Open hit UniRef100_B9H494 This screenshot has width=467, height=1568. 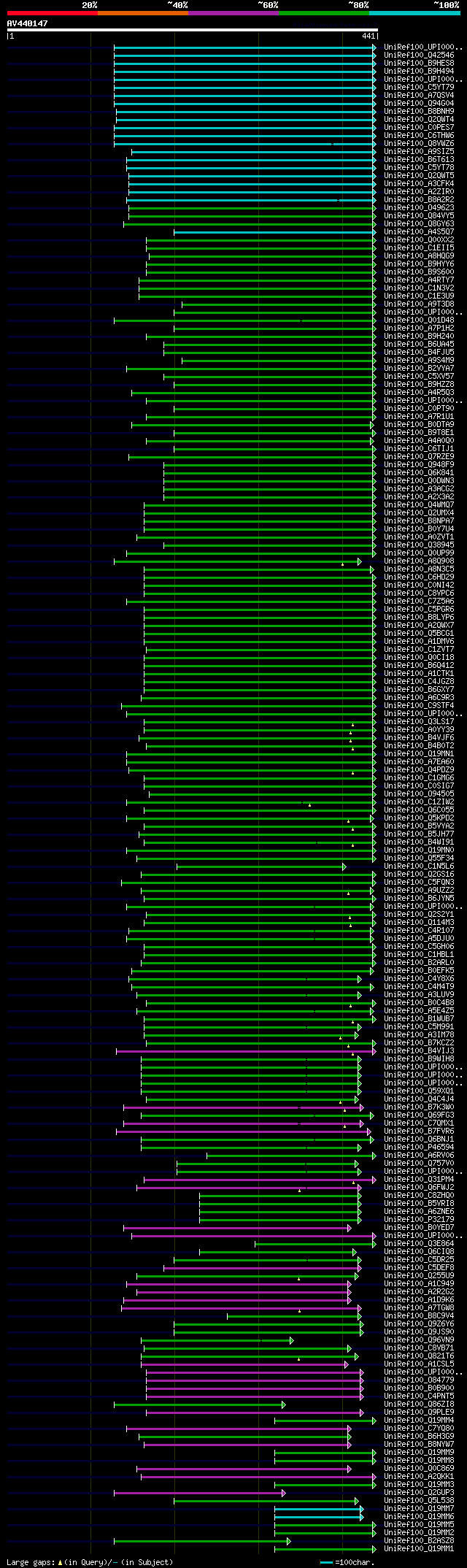[419, 71]
